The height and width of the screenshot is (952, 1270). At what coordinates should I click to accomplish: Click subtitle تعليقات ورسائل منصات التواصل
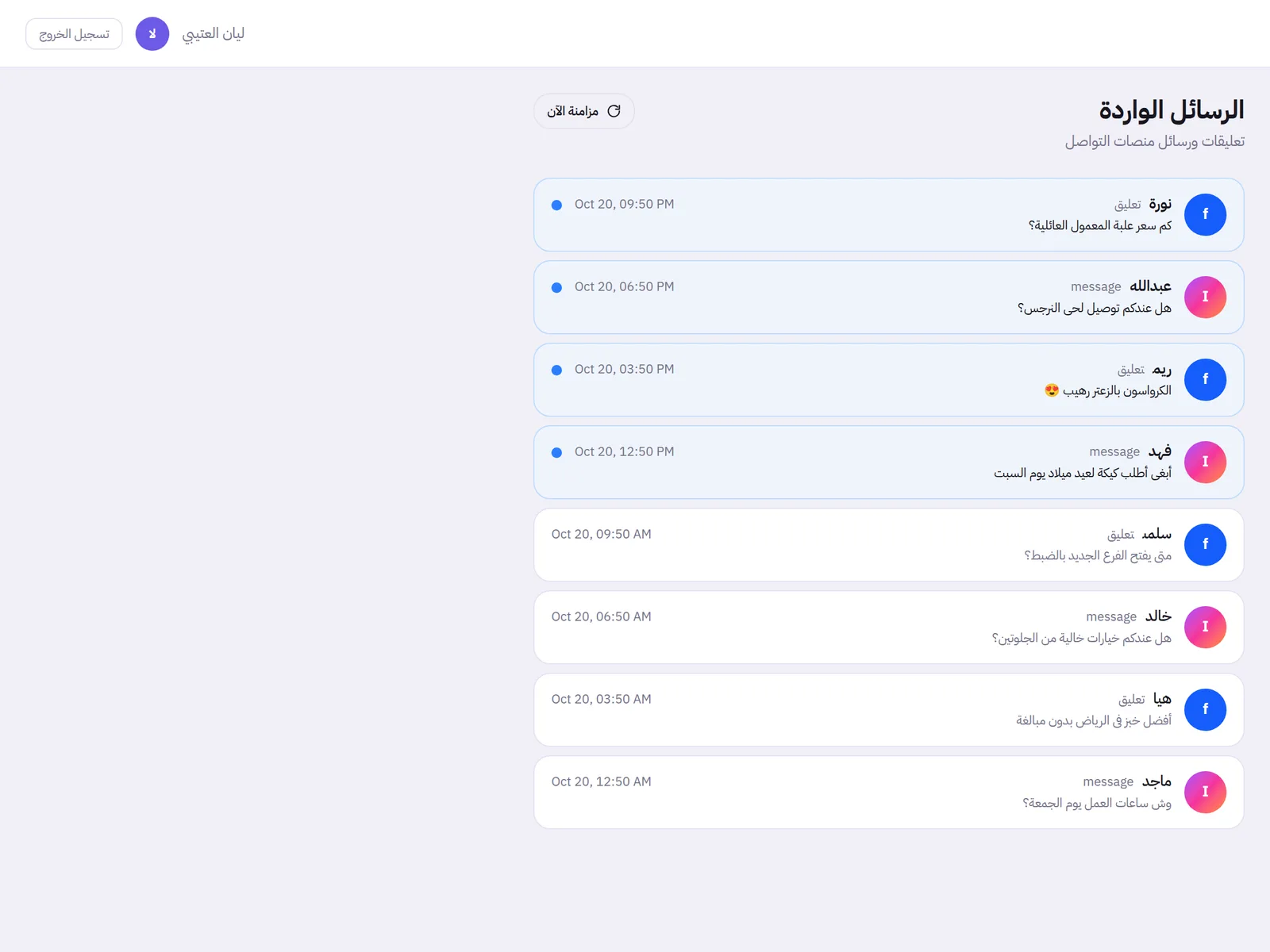(1155, 141)
